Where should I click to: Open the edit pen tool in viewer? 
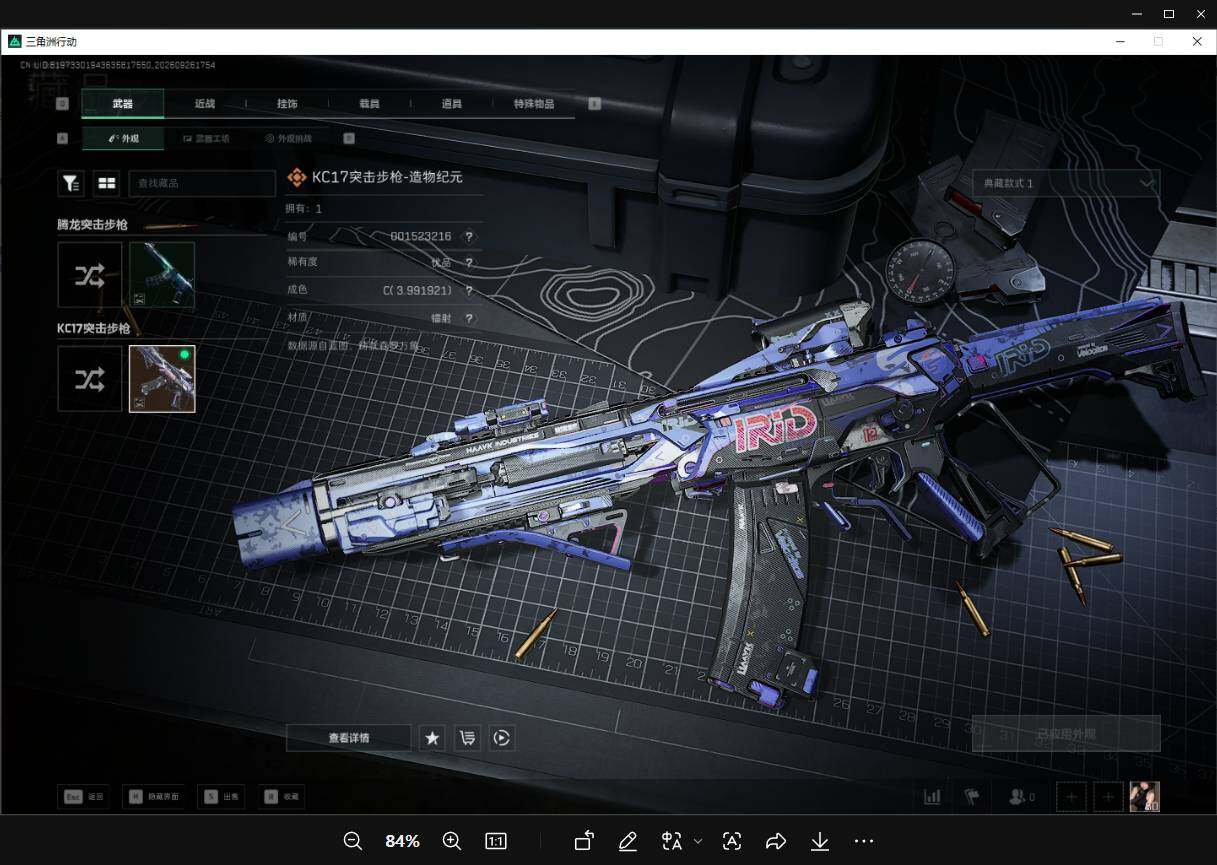tap(628, 841)
